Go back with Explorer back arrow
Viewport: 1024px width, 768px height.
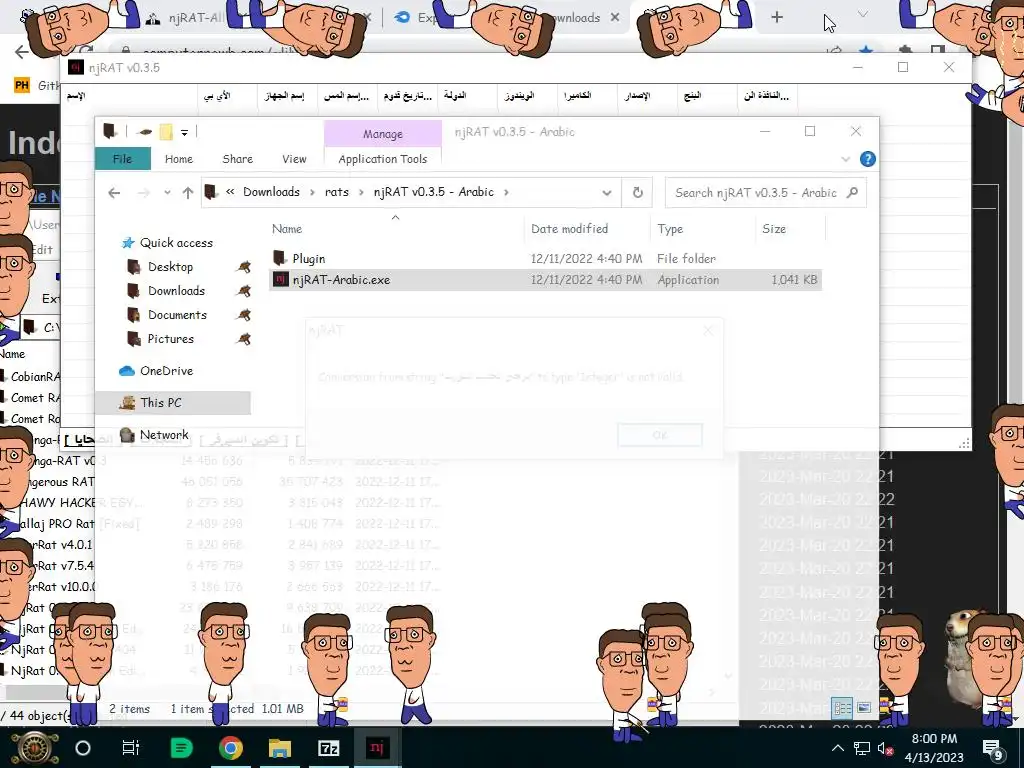coord(114,193)
